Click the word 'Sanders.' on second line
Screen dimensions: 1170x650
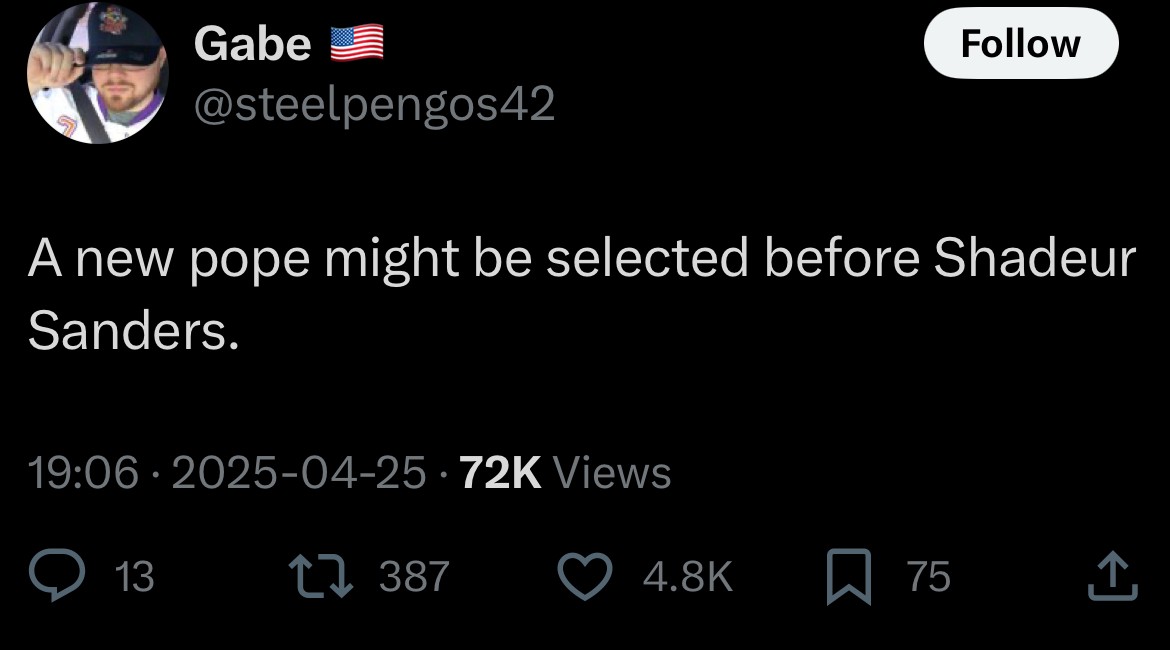(133, 331)
